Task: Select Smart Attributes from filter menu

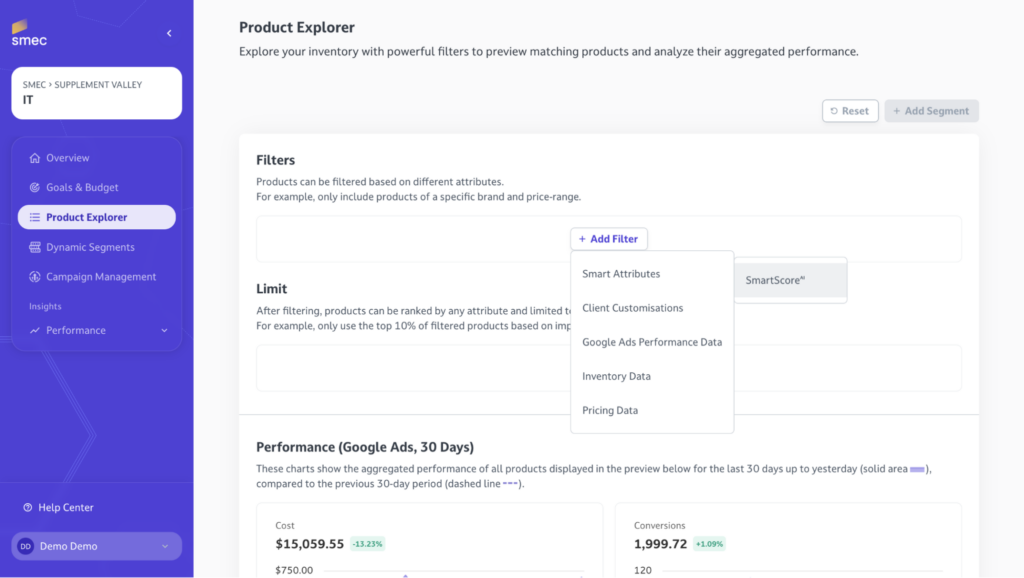Action: [621, 274]
